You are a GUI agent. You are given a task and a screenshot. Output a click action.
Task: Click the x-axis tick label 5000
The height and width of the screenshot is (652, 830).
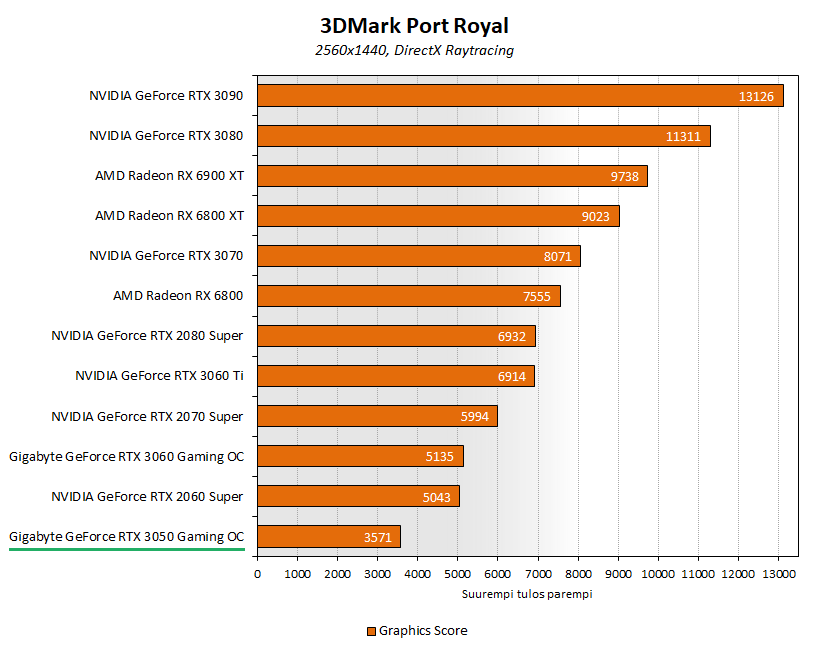(x=458, y=574)
